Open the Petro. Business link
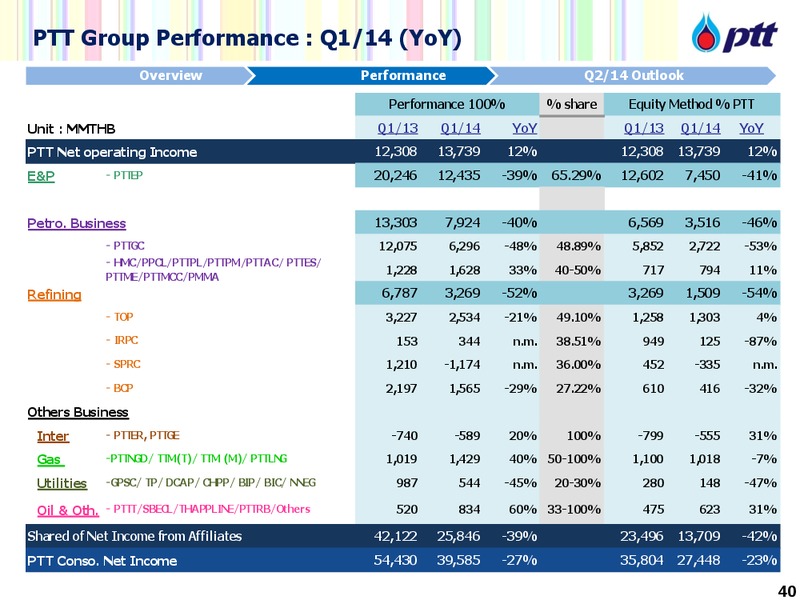Image resolution: width=800 pixels, height=600 pixels. coord(77,223)
